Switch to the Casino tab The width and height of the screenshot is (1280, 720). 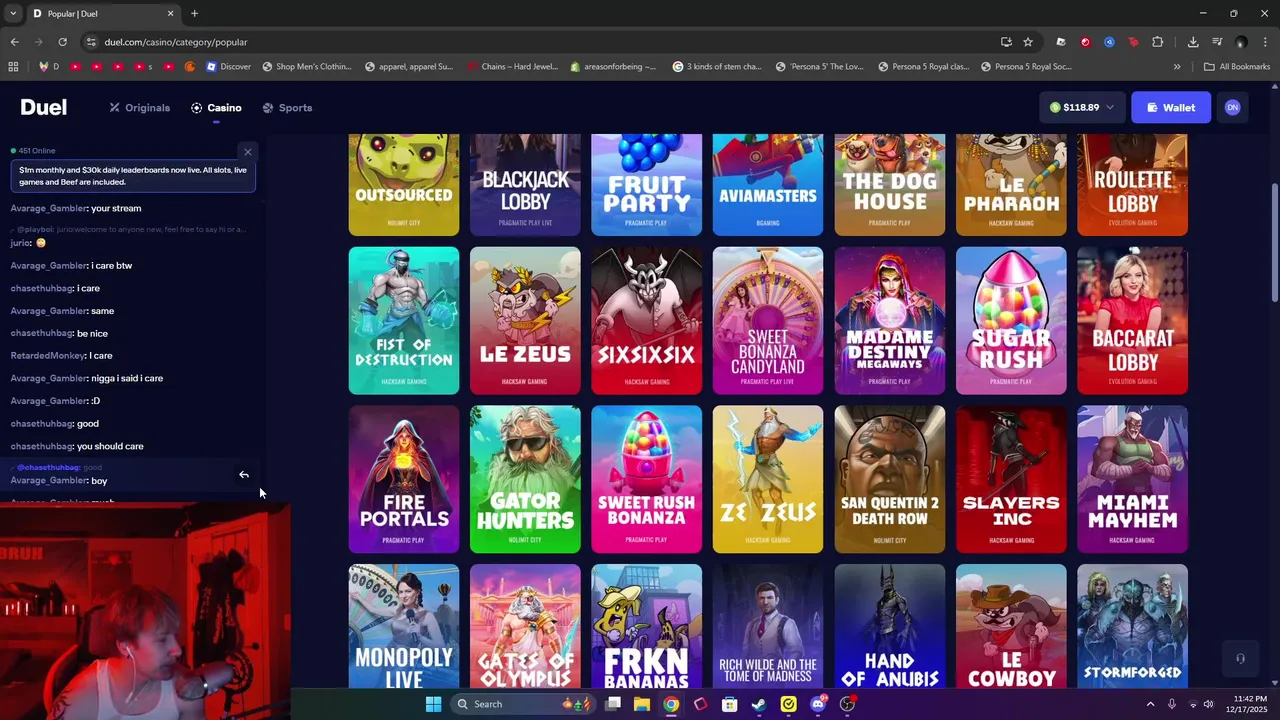click(x=216, y=107)
